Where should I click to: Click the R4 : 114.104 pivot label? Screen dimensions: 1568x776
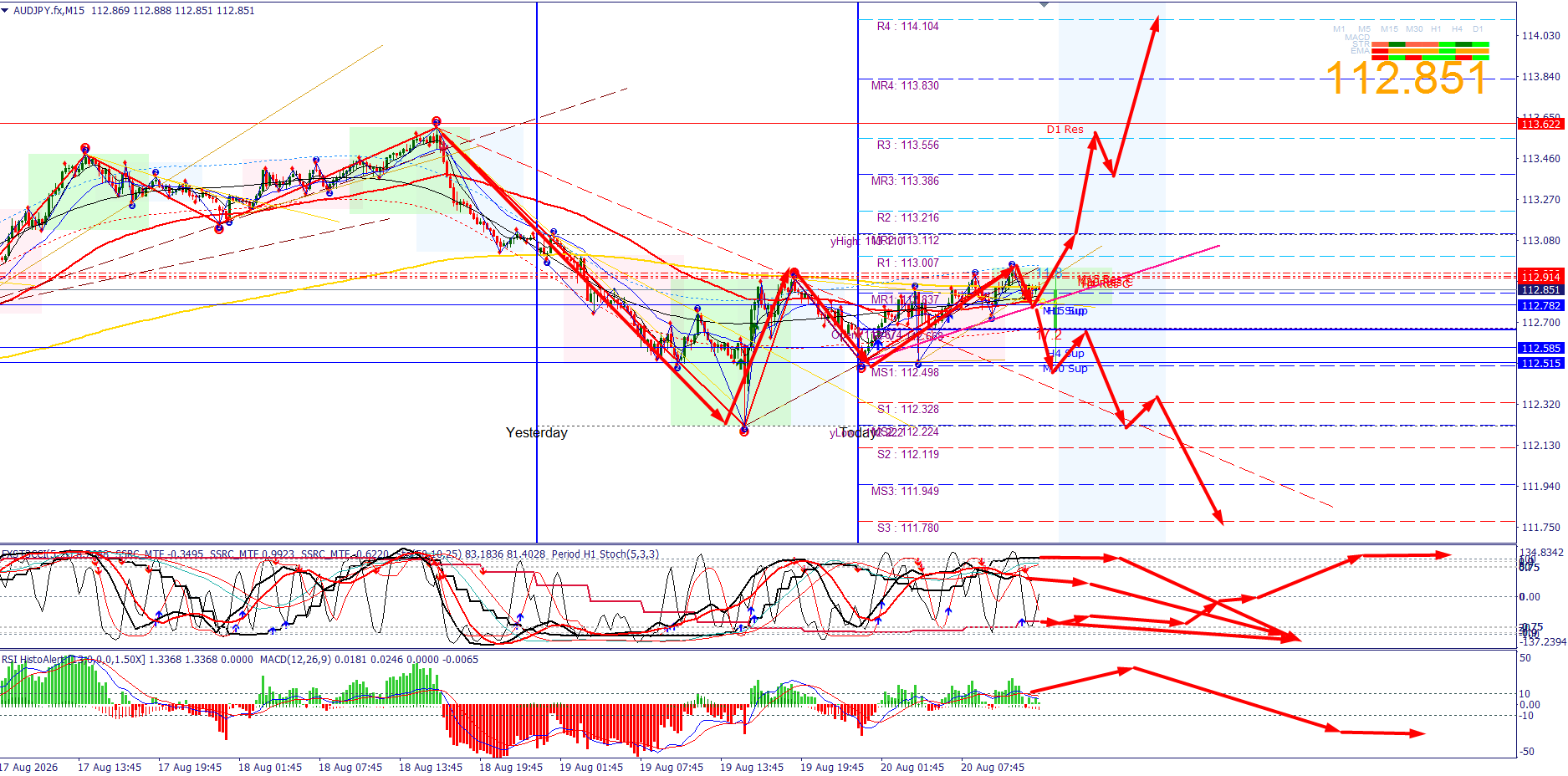pyautogui.click(x=907, y=26)
